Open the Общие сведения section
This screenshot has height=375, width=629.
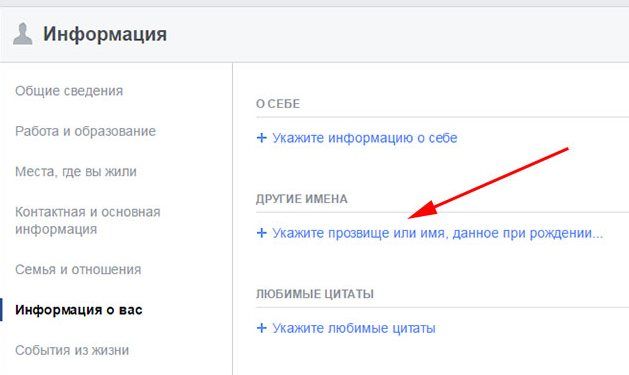(69, 91)
